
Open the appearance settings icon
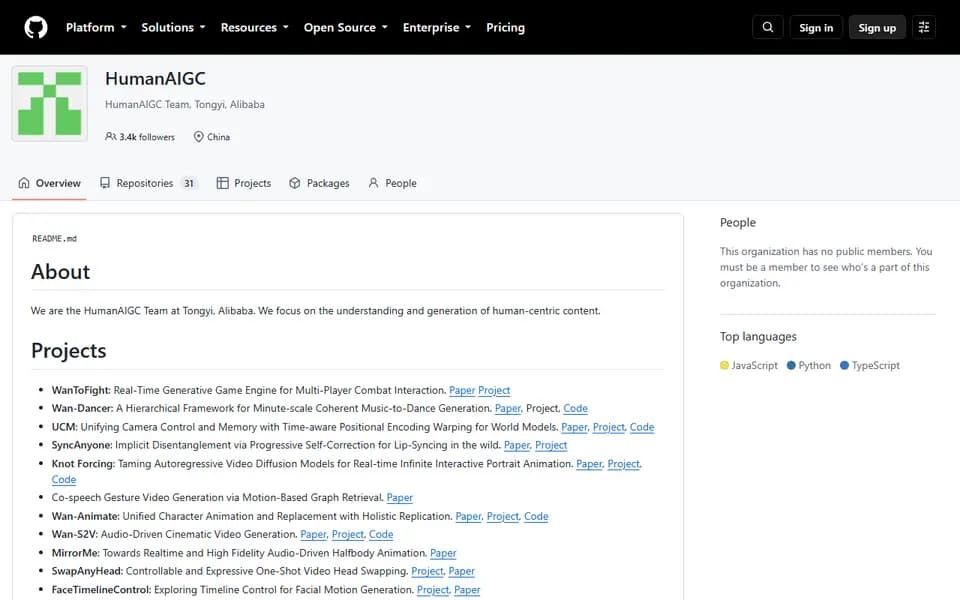(x=924, y=28)
